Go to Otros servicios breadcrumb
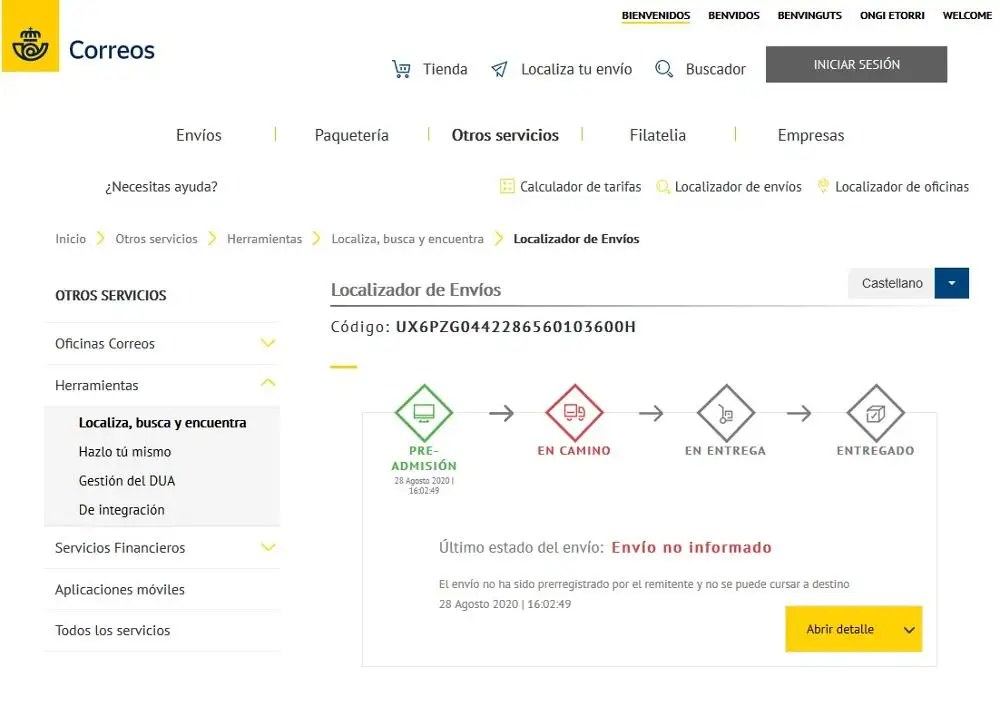The image size is (1000, 726). pyautogui.click(x=156, y=239)
